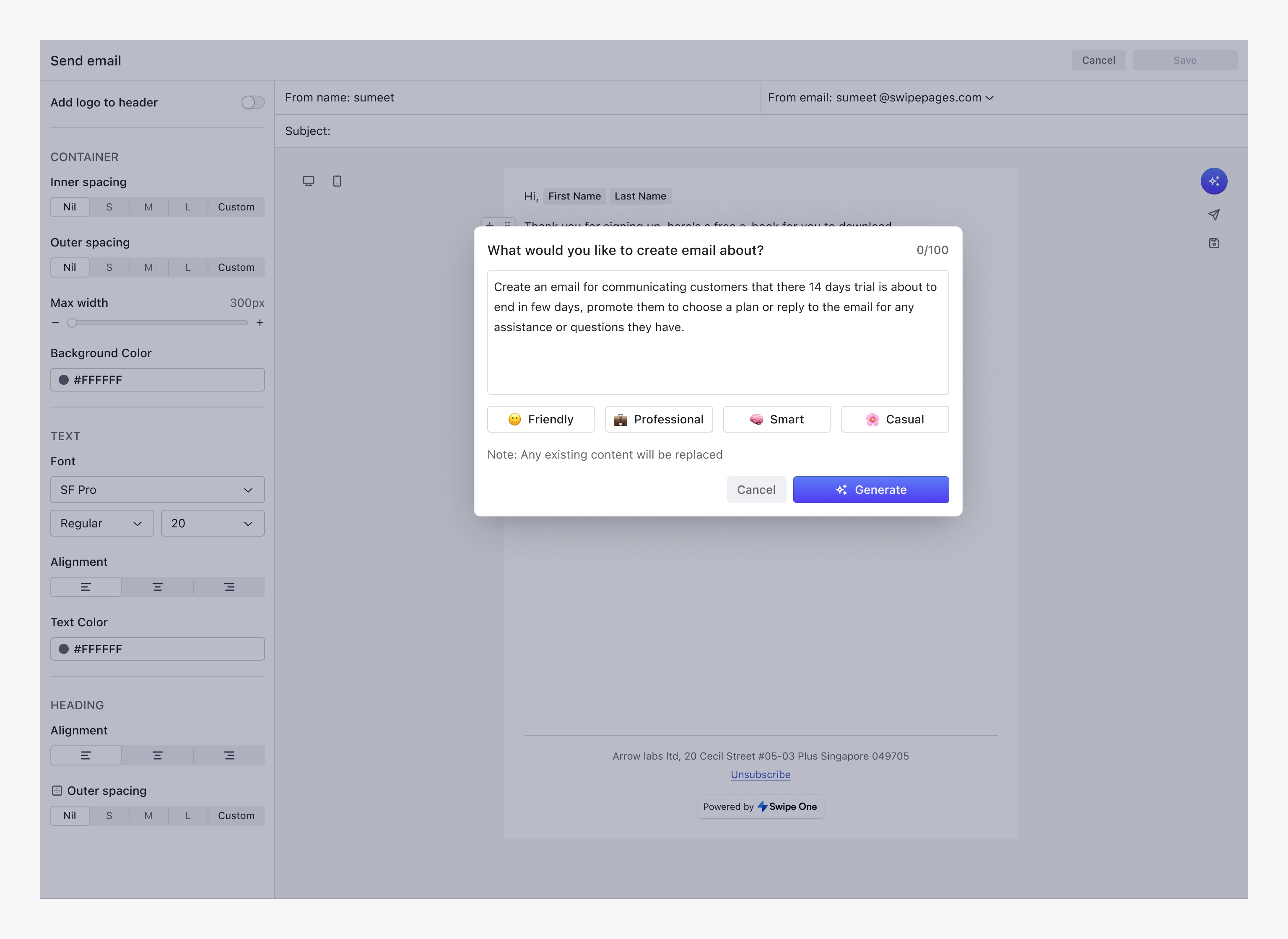Choose the Smart tone option

777,419
